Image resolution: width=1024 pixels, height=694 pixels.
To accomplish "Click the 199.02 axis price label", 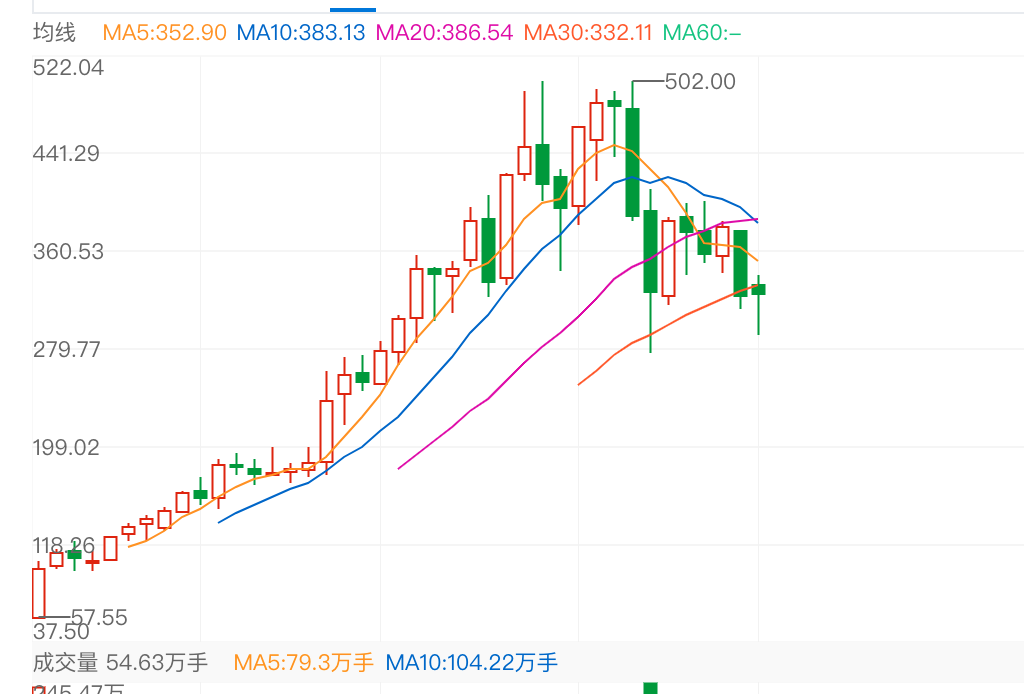I will tap(69, 447).
